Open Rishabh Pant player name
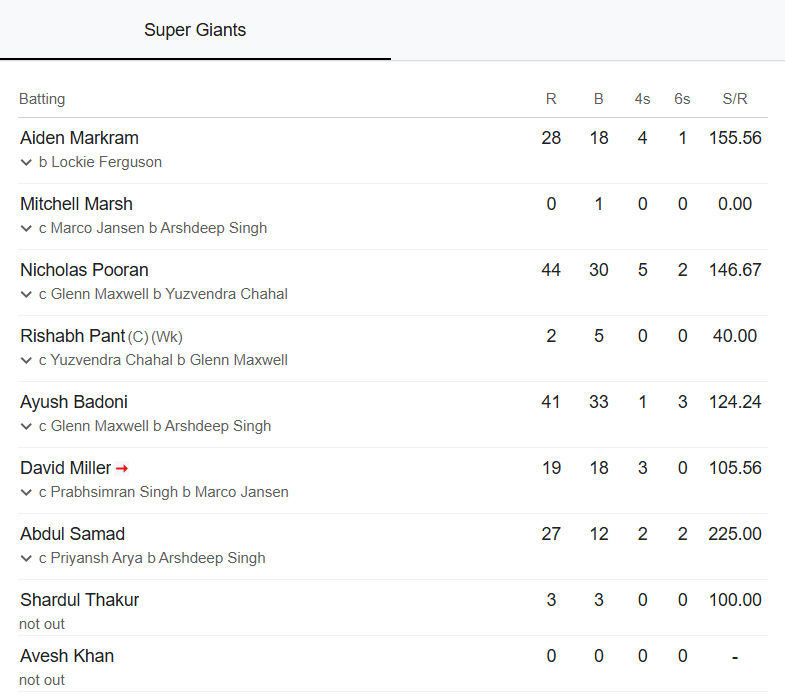Viewport: 785px width, 700px height. coord(73,336)
